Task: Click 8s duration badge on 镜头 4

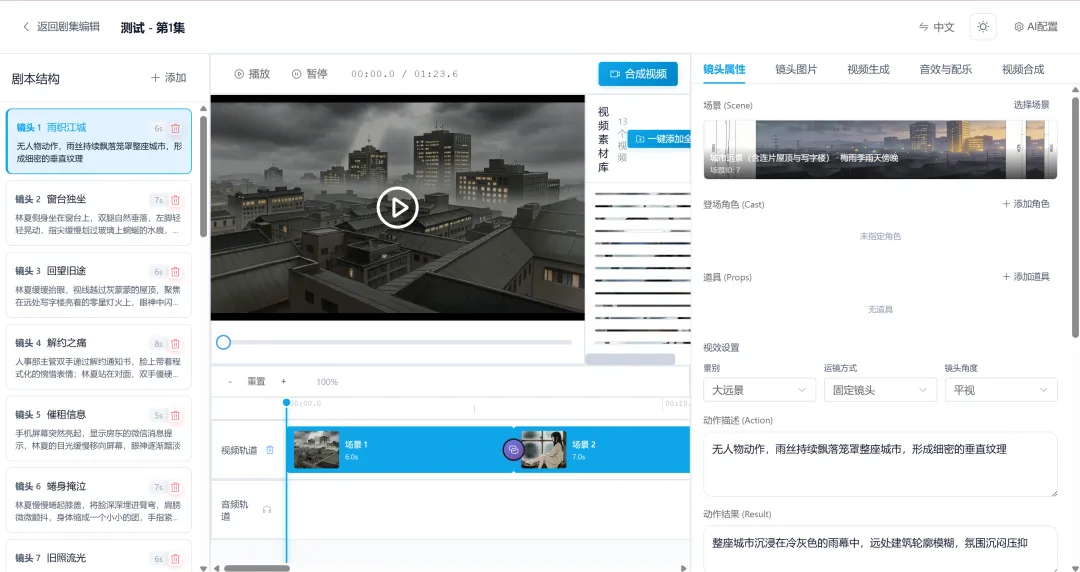Action: coord(158,343)
